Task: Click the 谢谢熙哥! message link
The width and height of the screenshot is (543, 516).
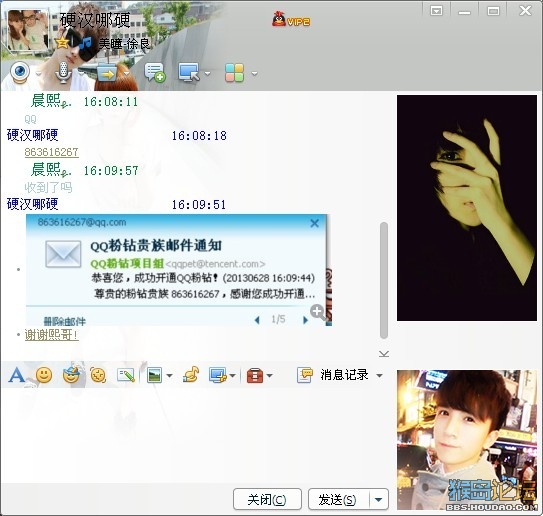Action: pyautogui.click(x=51, y=335)
